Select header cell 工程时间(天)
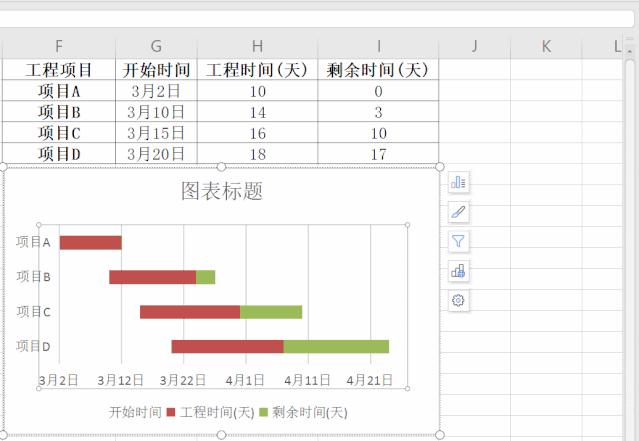The height and width of the screenshot is (441, 639). [x=258, y=70]
